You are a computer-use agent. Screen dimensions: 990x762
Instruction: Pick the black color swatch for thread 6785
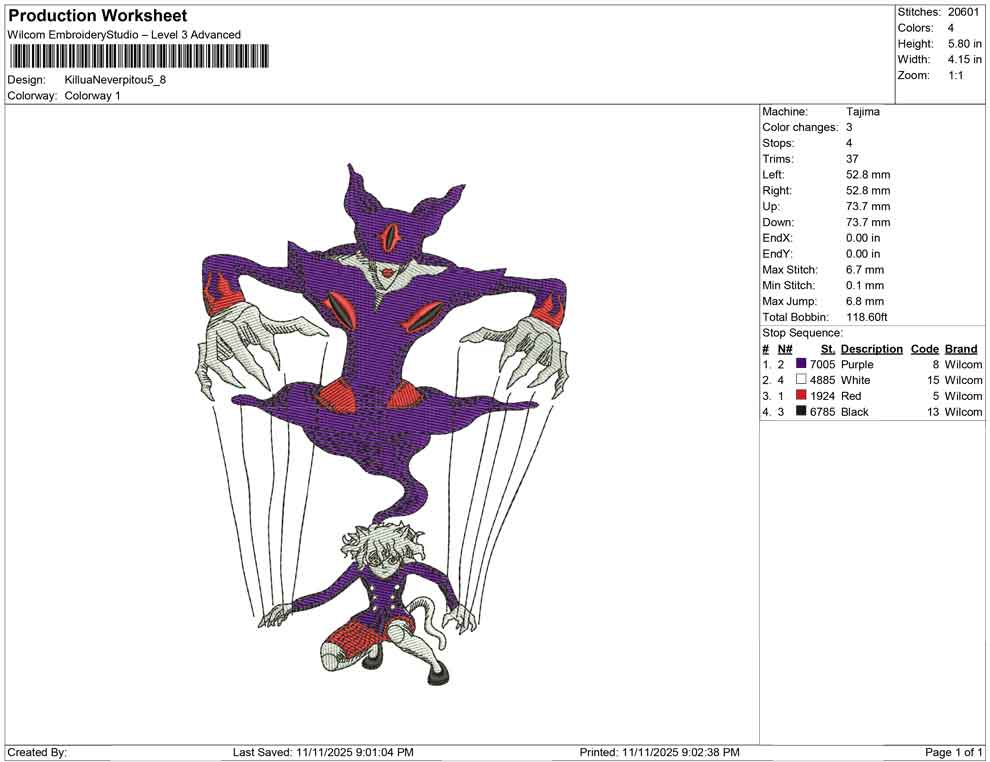click(801, 412)
